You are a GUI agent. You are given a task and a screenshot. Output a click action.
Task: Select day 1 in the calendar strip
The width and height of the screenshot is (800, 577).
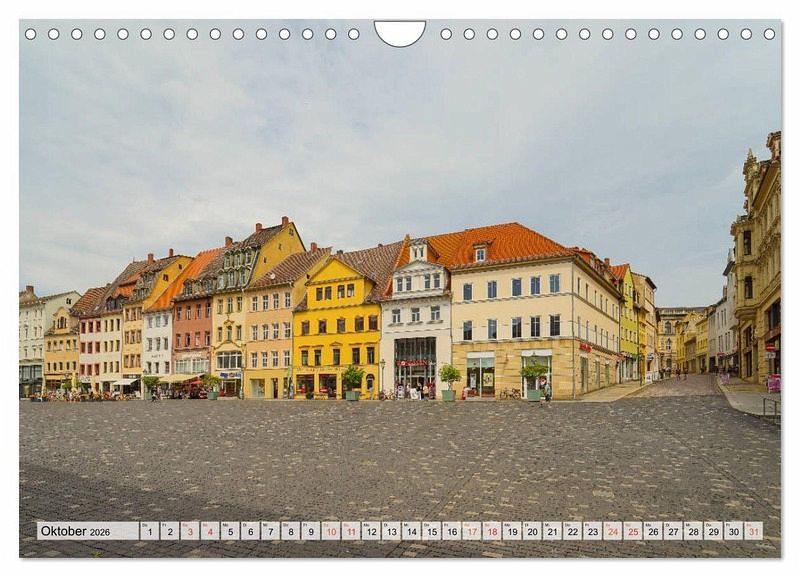pyautogui.click(x=149, y=531)
